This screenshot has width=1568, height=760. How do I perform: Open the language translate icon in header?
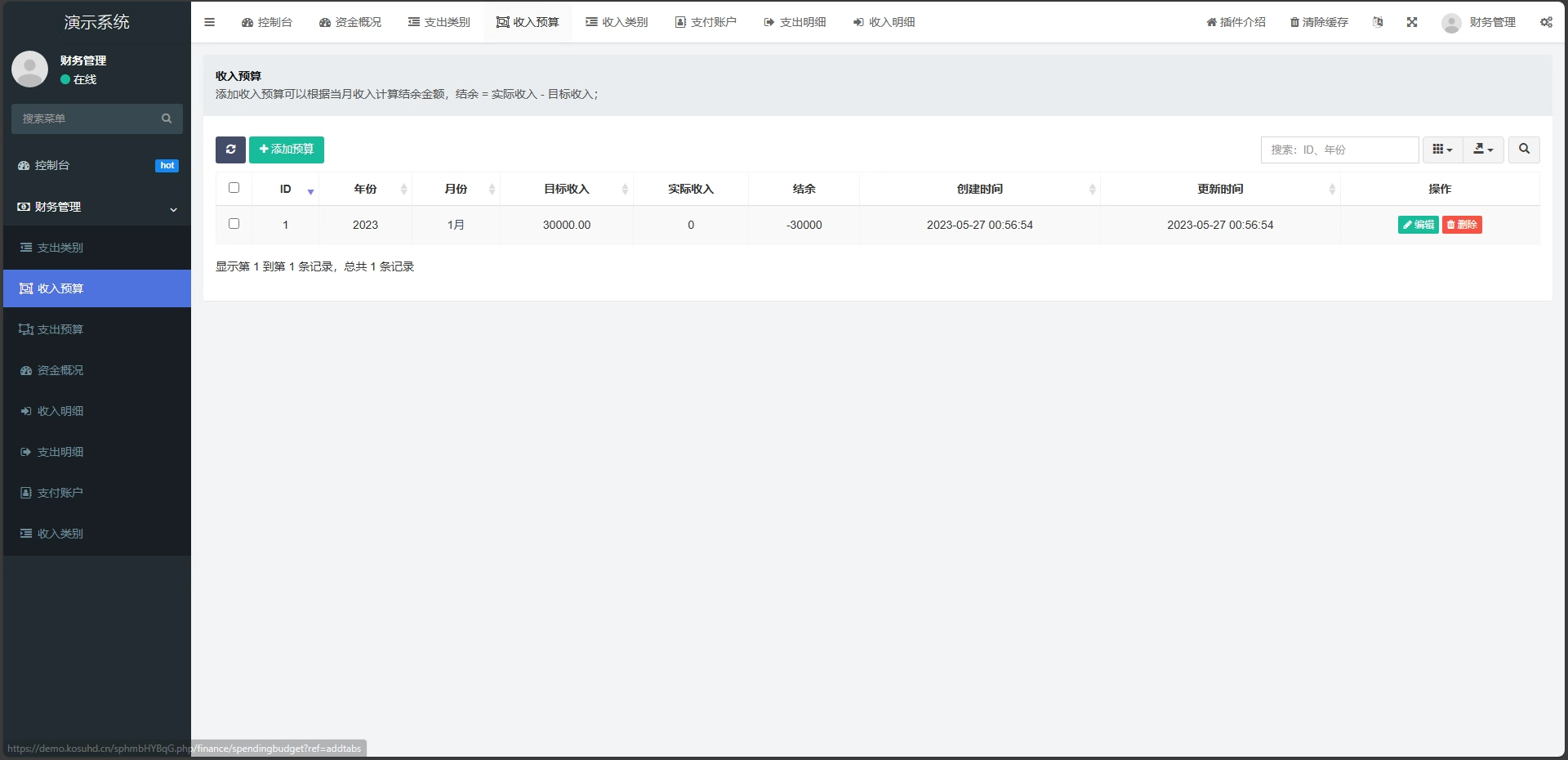click(x=1378, y=22)
